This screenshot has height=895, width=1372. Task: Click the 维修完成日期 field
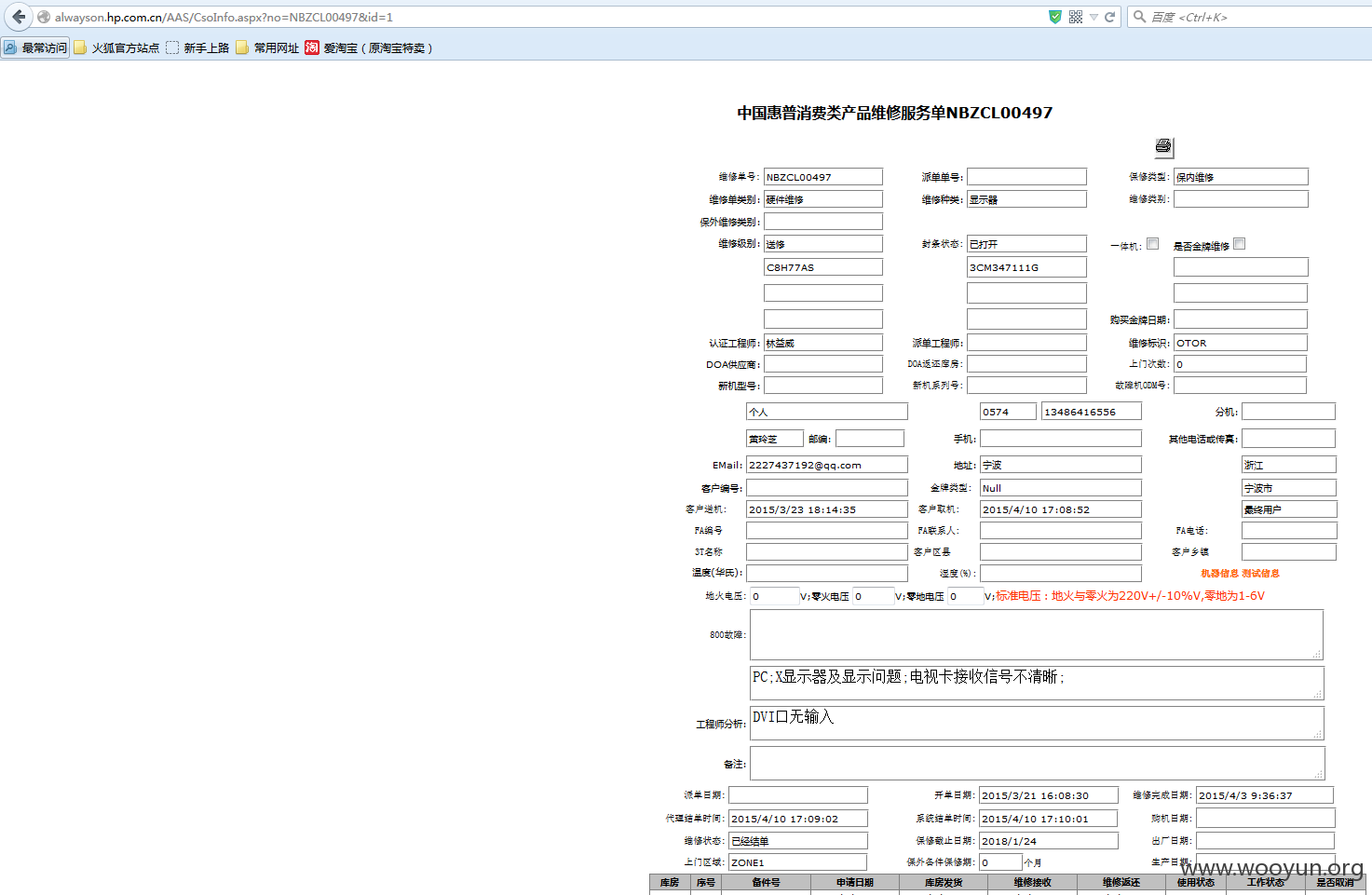(x=1265, y=795)
